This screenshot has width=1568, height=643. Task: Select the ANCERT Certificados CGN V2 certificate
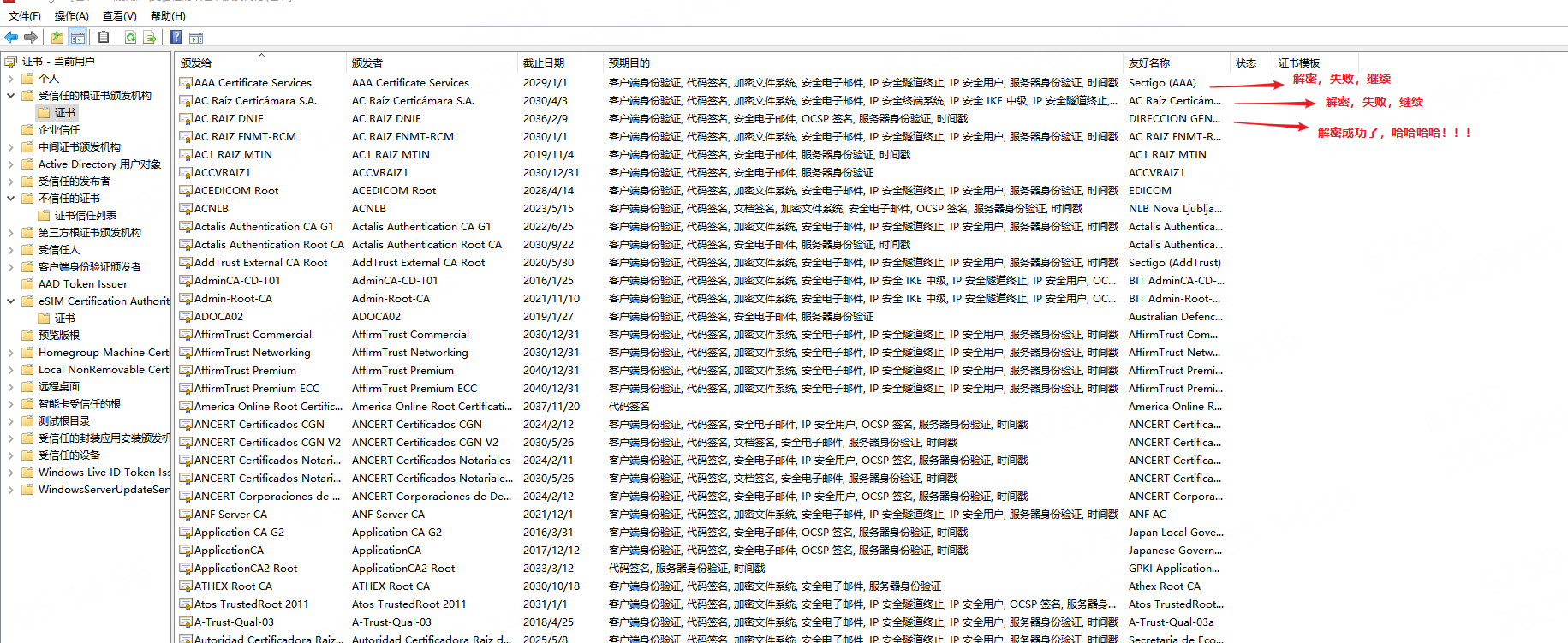click(267, 443)
